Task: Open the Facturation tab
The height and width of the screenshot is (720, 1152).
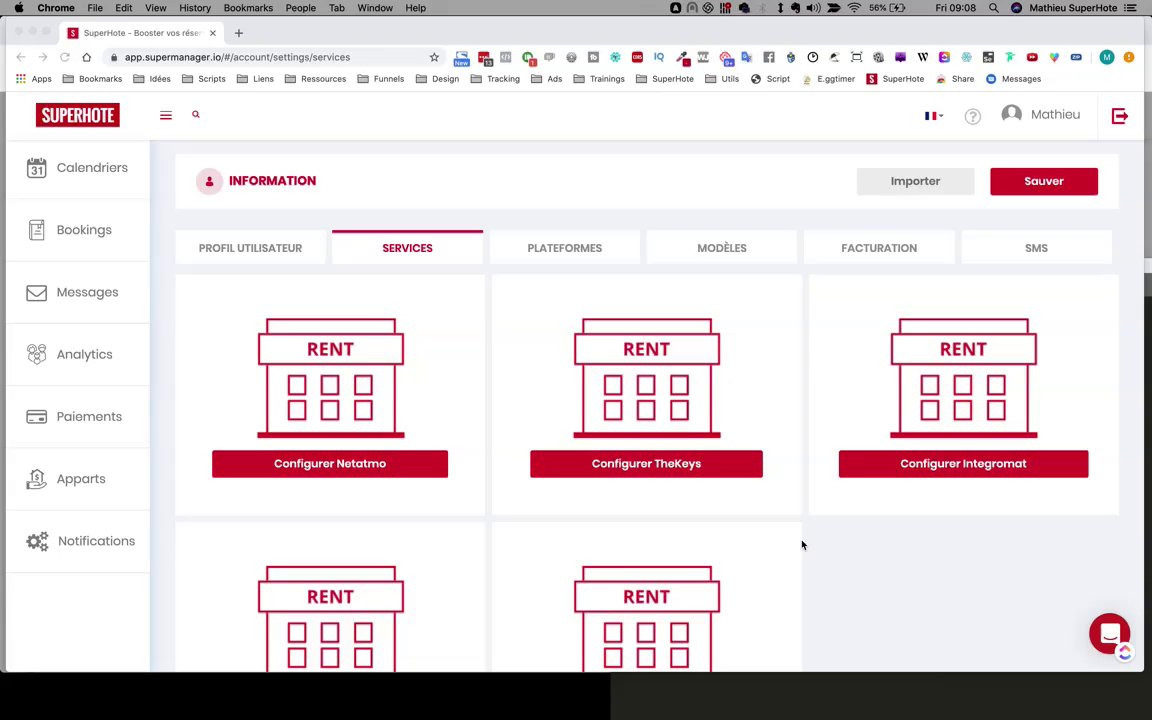Action: click(x=879, y=248)
